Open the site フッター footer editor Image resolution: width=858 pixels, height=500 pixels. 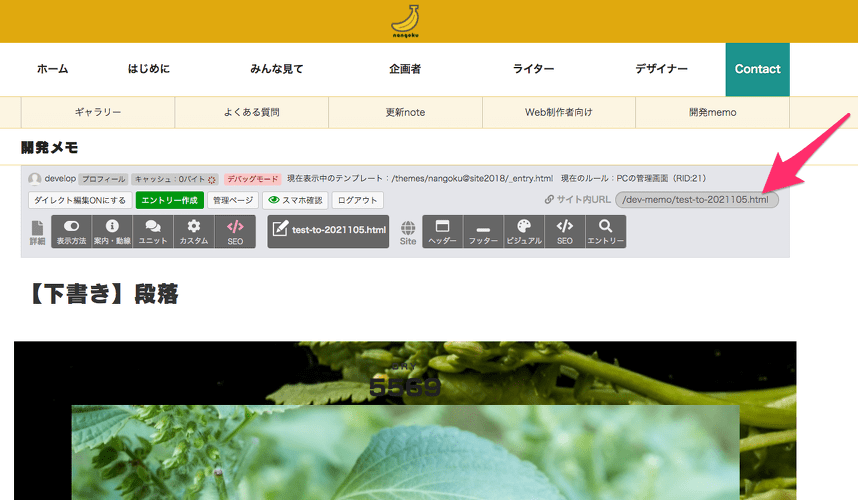coord(483,231)
